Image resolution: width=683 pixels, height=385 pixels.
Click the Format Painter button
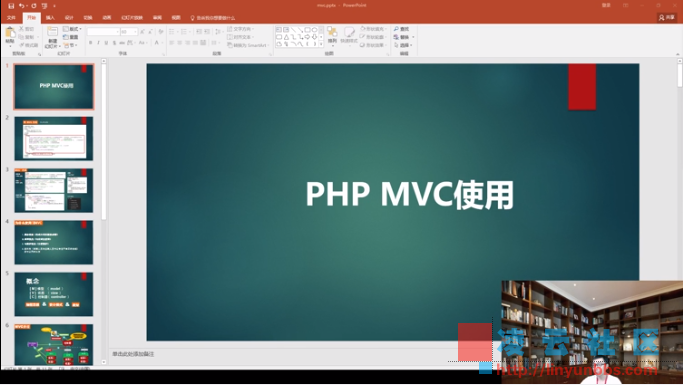click(x=29, y=45)
